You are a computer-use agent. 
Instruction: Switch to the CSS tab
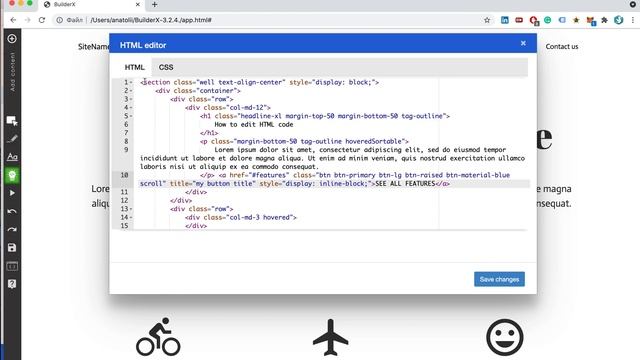pos(166,67)
